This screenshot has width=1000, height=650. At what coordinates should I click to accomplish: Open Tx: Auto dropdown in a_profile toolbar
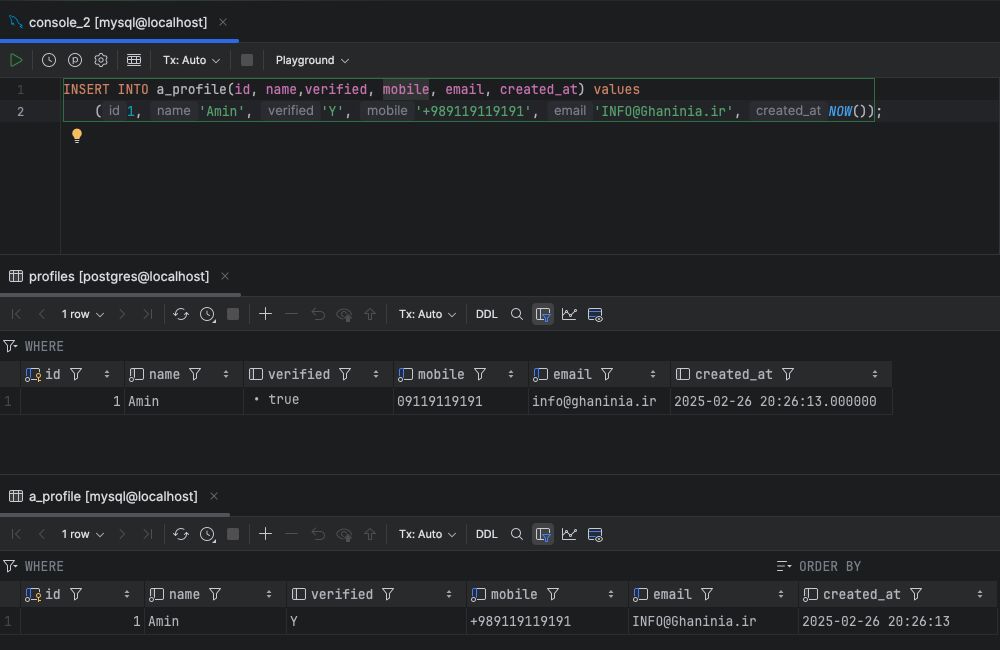(x=427, y=535)
